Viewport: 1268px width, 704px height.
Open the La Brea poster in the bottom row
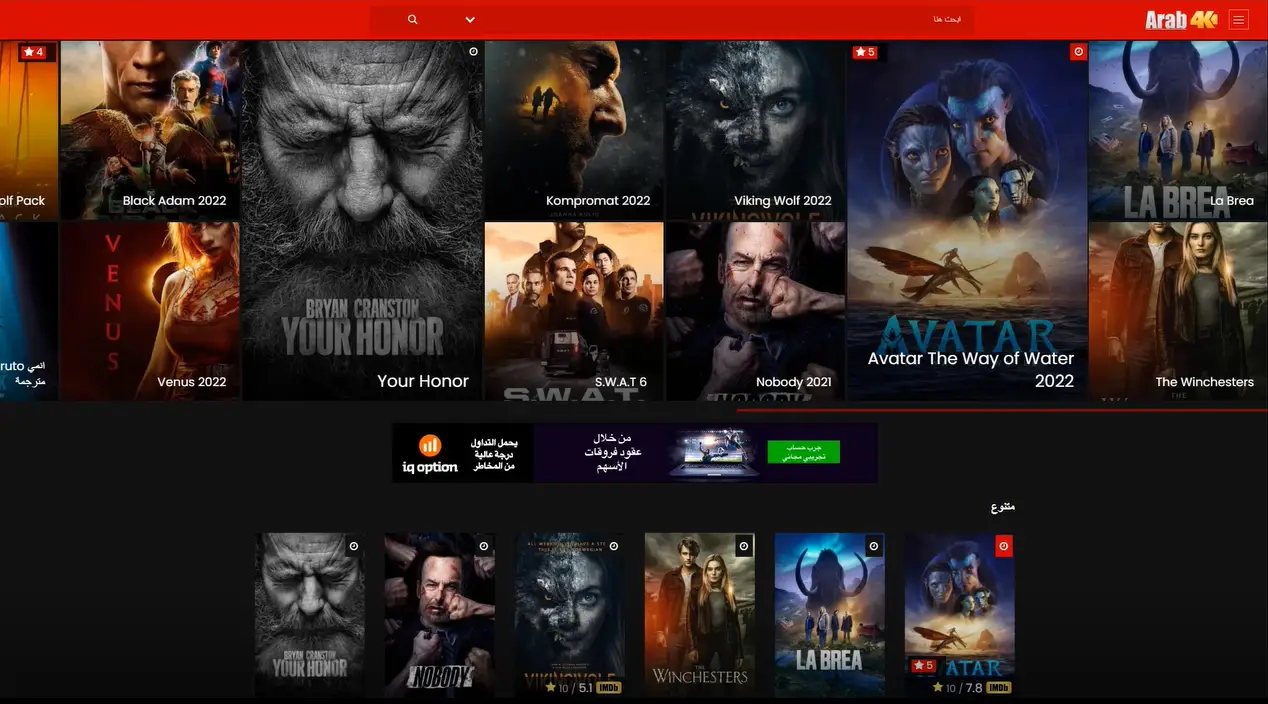click(830, 614)
